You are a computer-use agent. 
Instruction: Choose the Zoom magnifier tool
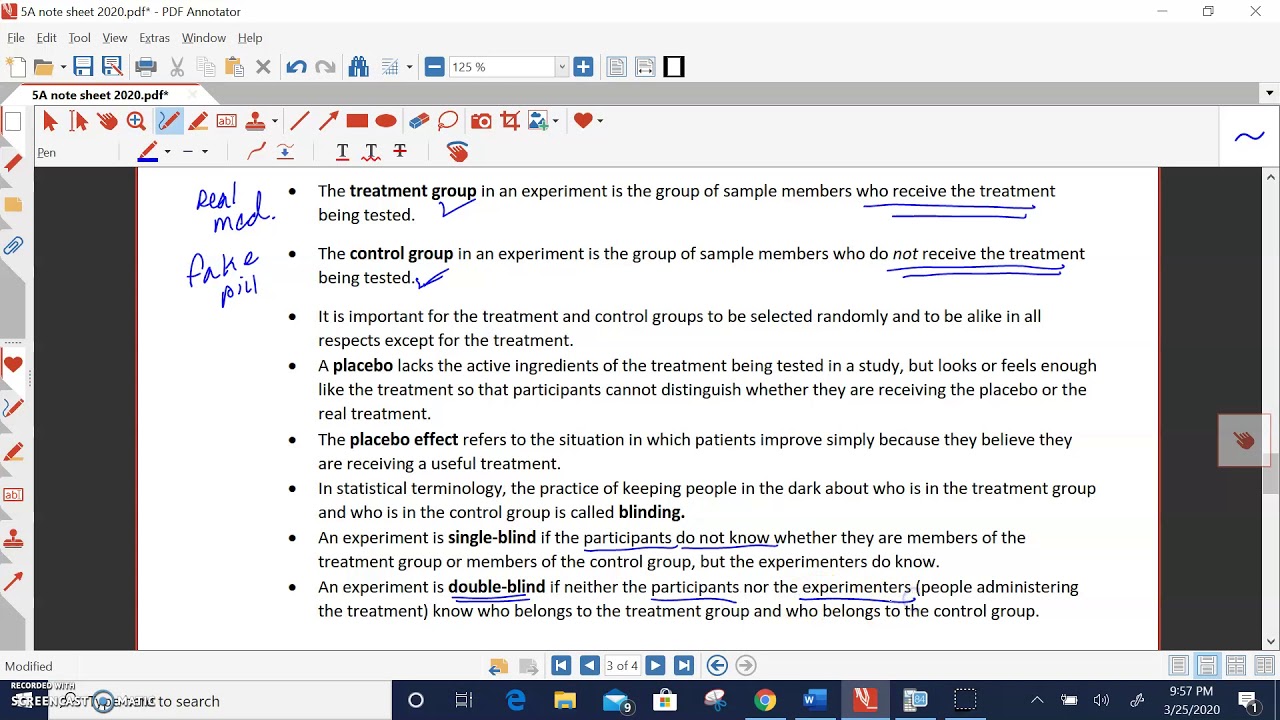pos(137,121)
